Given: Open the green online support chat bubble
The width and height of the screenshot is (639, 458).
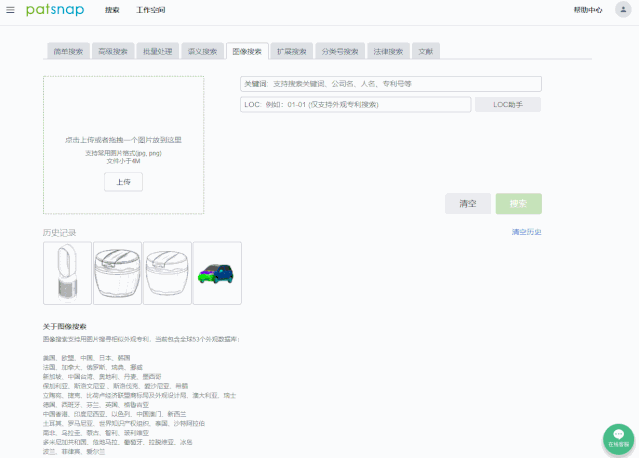Looking at the screenshot, I should (x=619, y=438).
